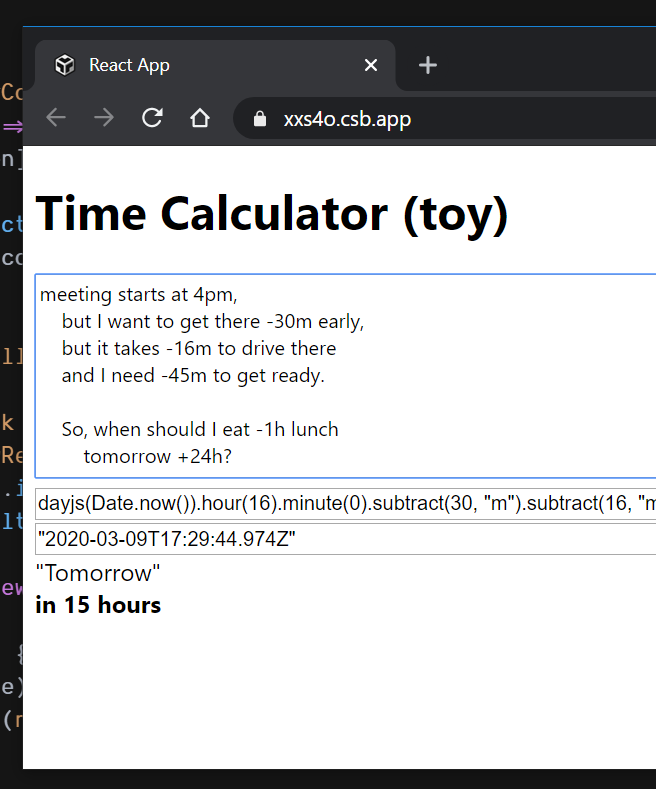The image size is (656, 789).
Task: Click the browser forward arrow
Action: [104, 118]
